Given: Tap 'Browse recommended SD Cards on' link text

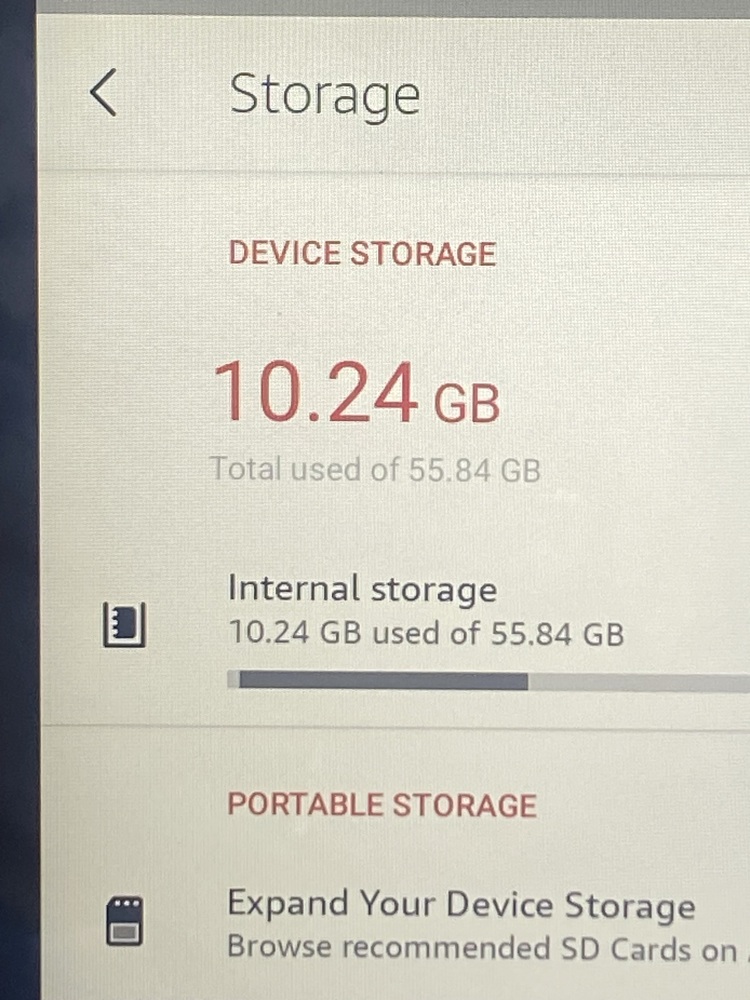Looking at the screenshot, I should pos(483,948).
